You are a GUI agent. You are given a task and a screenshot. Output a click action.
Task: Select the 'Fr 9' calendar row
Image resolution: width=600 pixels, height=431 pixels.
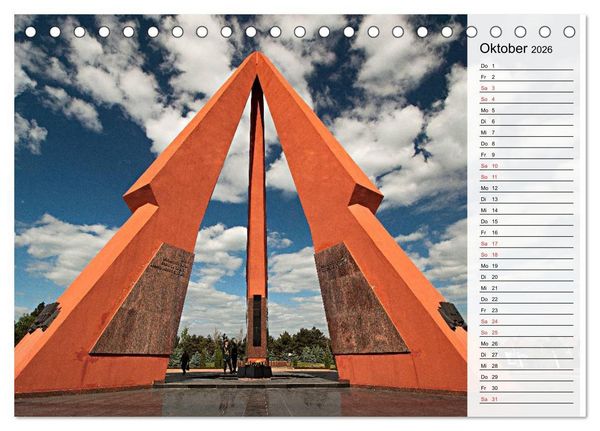point(527,155)
